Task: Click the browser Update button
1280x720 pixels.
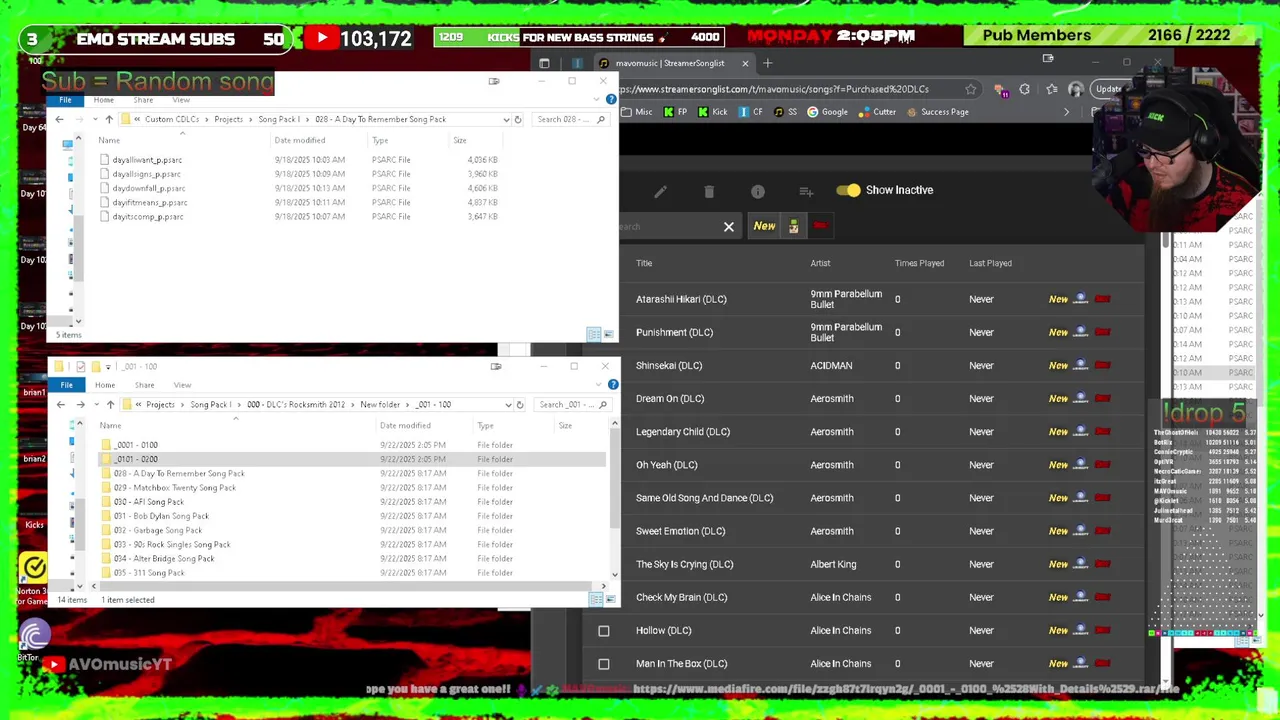Action: tap(1108, 89)
